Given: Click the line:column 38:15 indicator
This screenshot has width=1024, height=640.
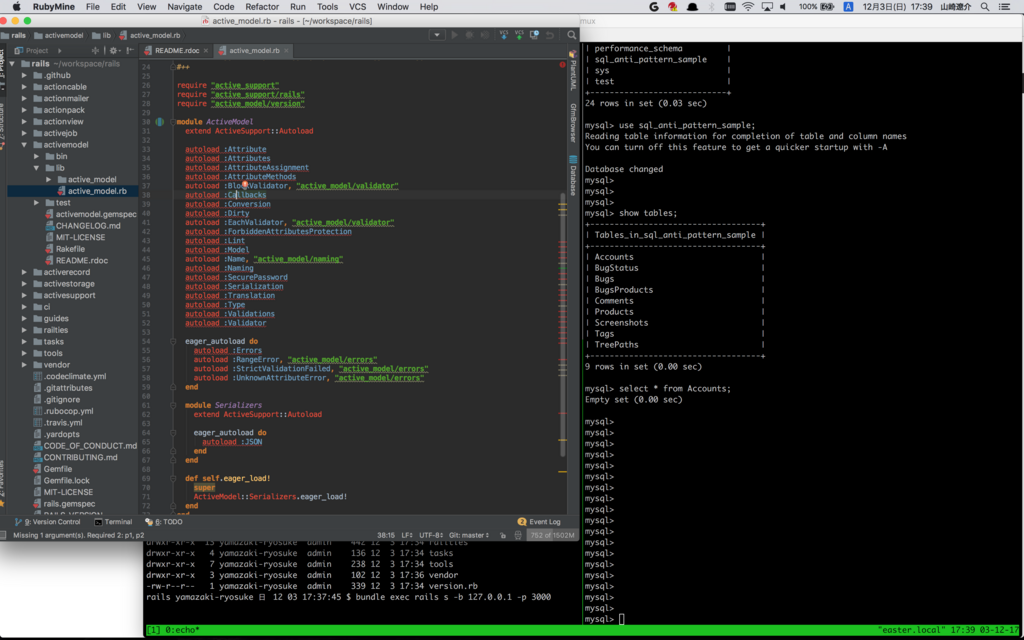Looking at the screenshot, I should pos(386,536).
